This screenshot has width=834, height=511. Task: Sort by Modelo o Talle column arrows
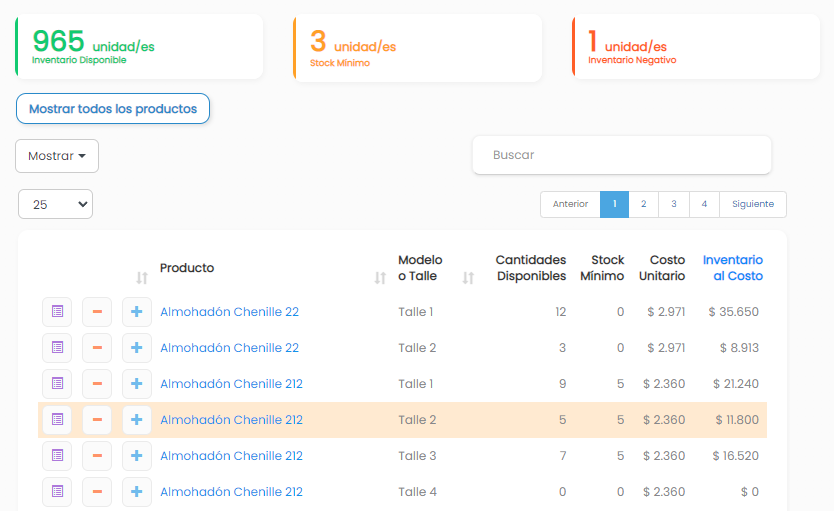point(468,278)
